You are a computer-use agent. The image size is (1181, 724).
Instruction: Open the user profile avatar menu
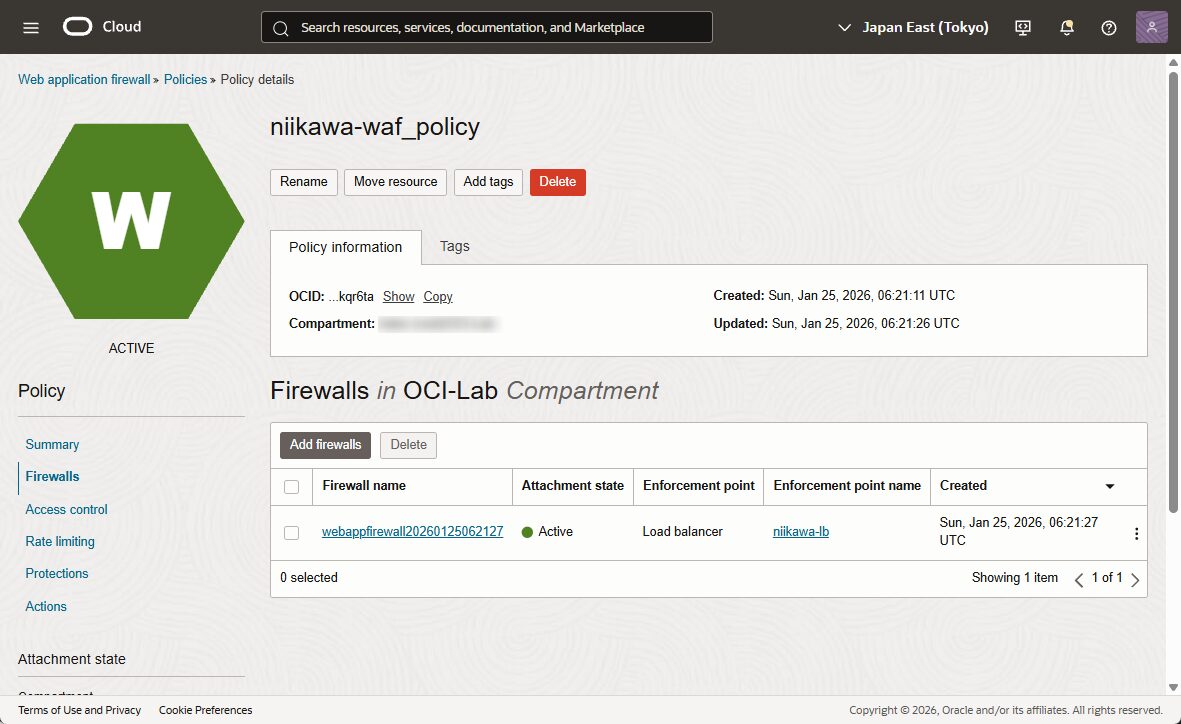tap(1151, 27)
